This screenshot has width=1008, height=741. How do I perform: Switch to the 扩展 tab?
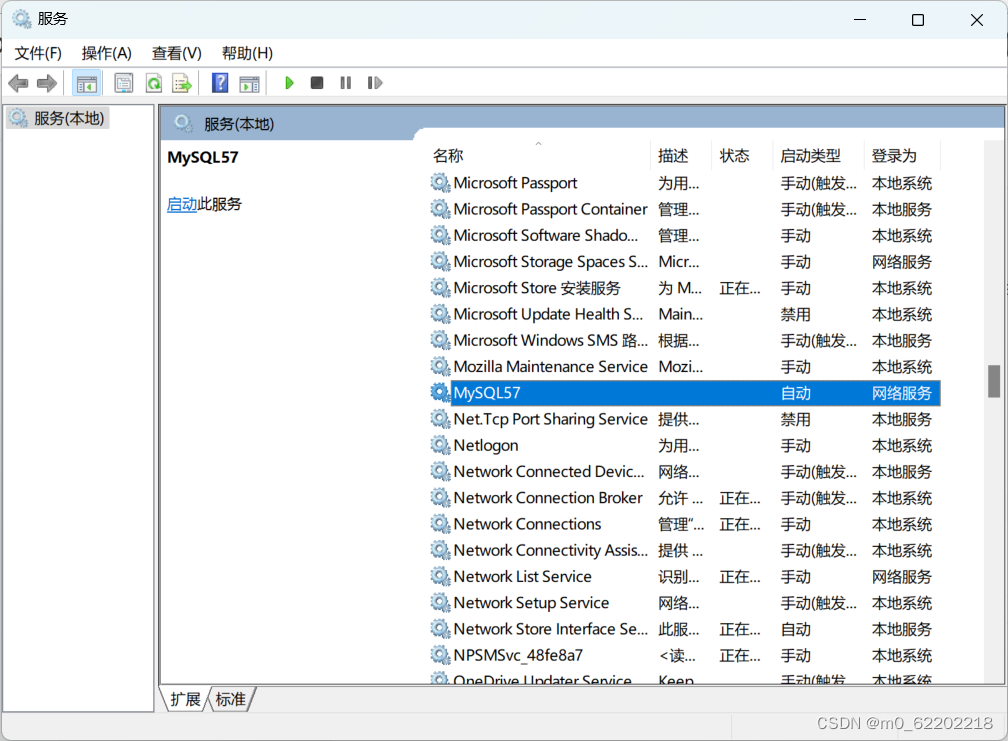186,699
